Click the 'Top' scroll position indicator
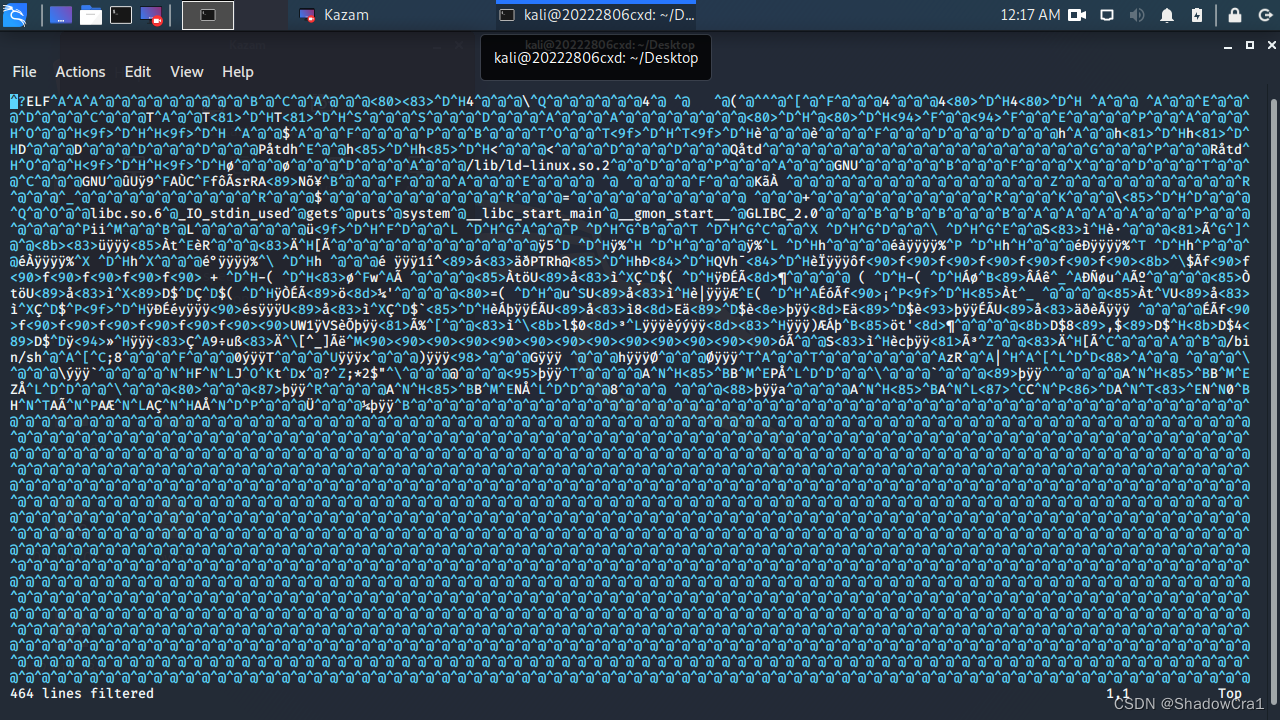The image size is (1280, 720). pos(1230,693)
